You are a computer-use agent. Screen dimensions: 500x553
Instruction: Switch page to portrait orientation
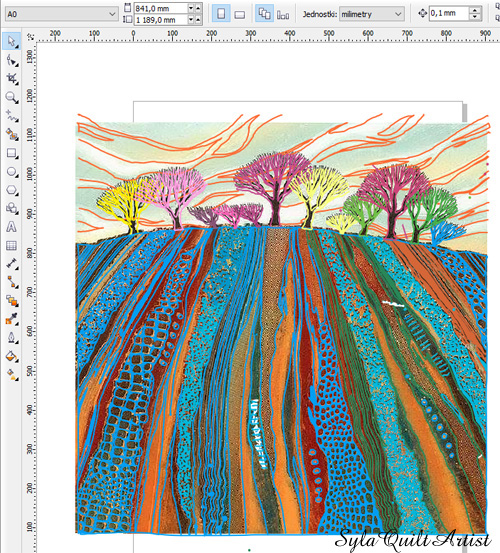221,14
